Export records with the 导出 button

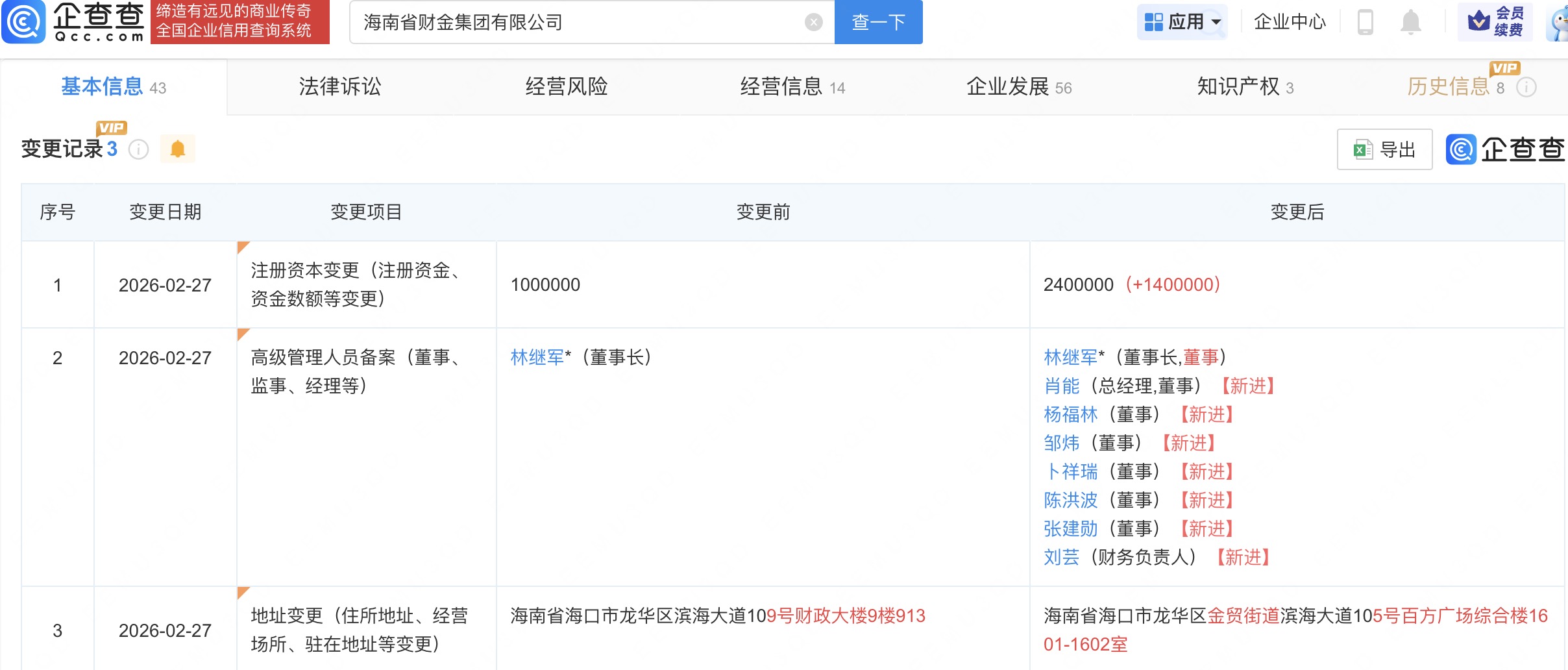1384,150
